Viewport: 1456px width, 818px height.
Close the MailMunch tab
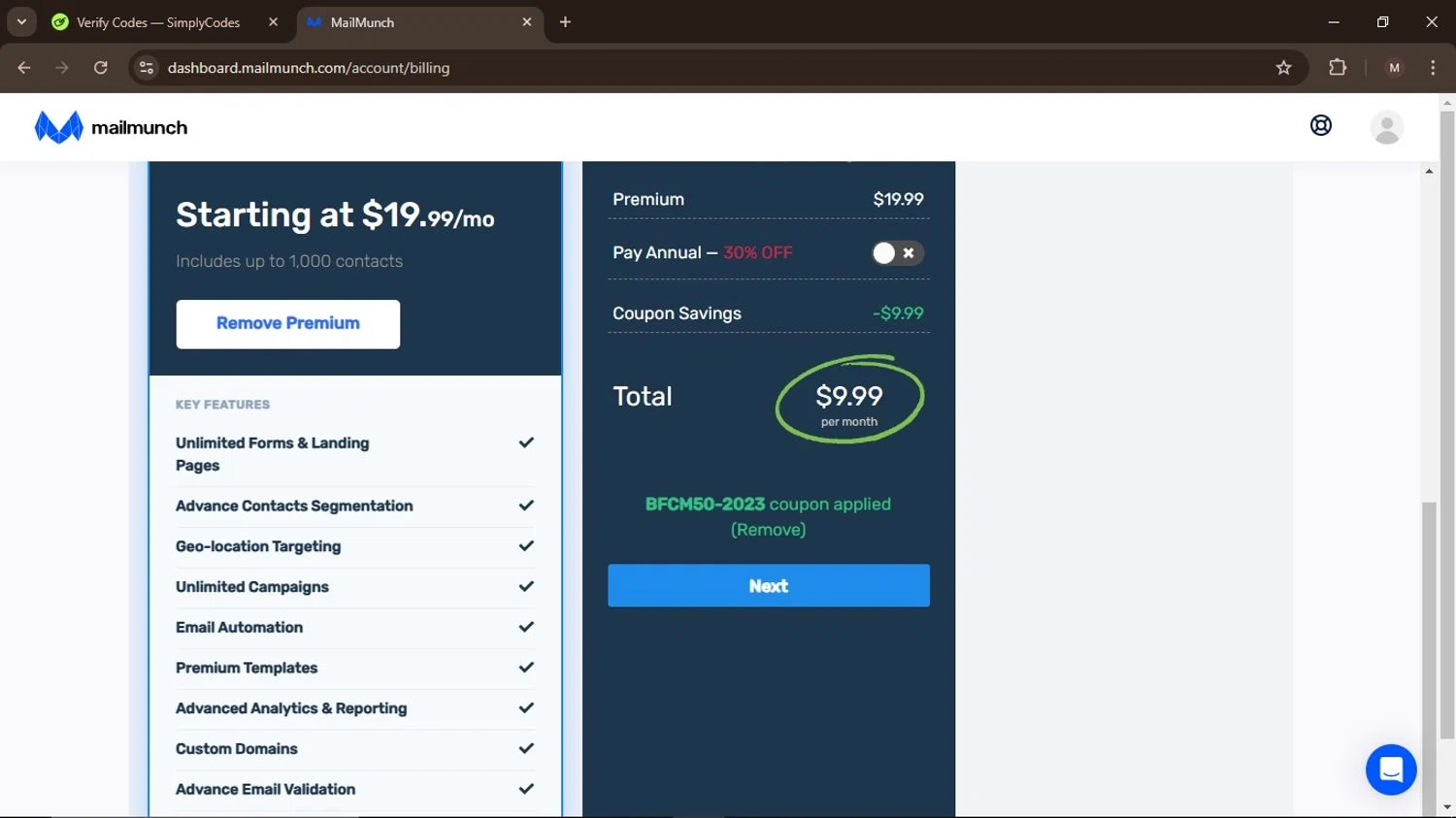pyautogui.click(x=527, y=21)
